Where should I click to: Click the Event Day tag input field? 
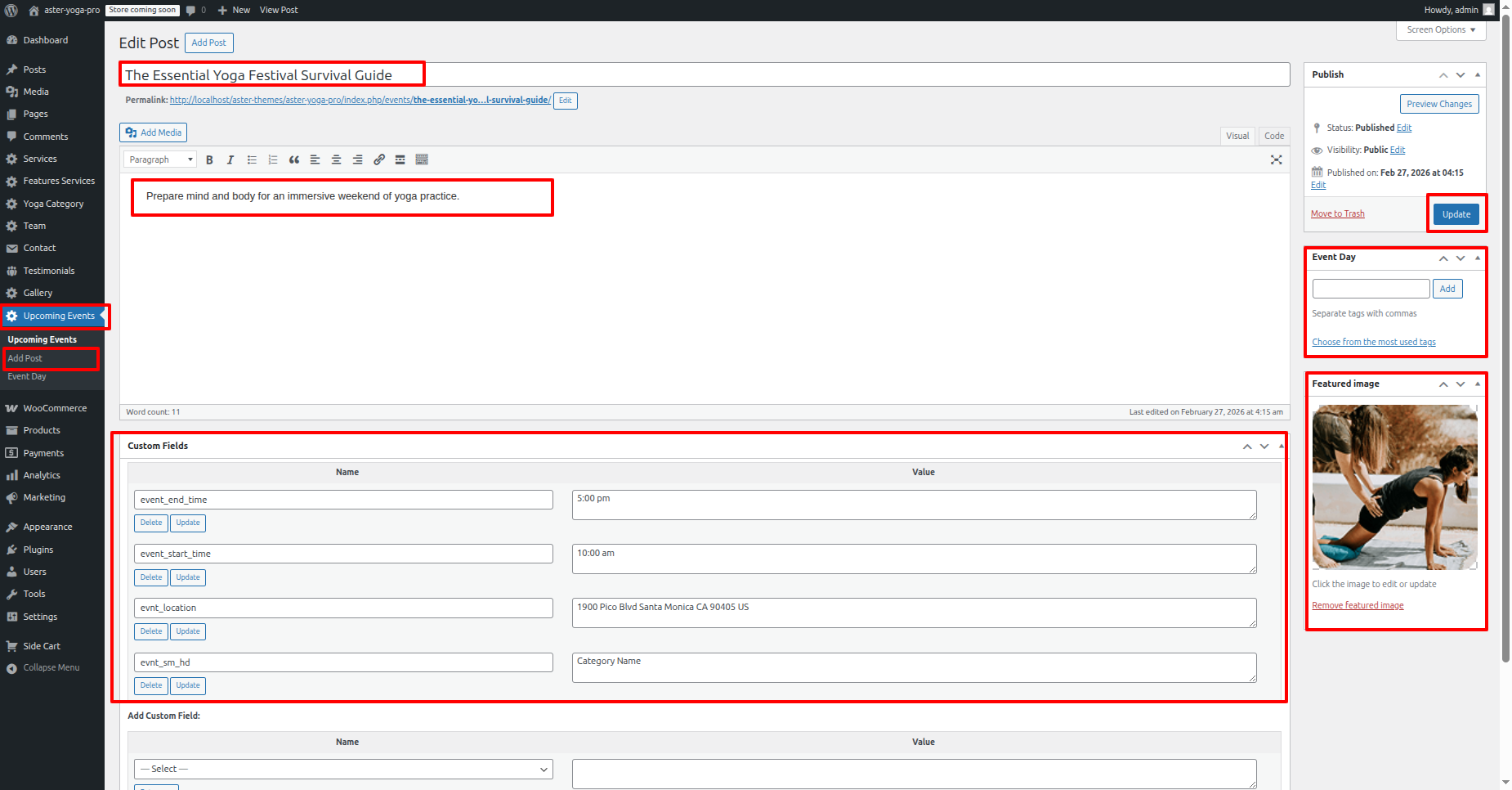(1371, 289)
